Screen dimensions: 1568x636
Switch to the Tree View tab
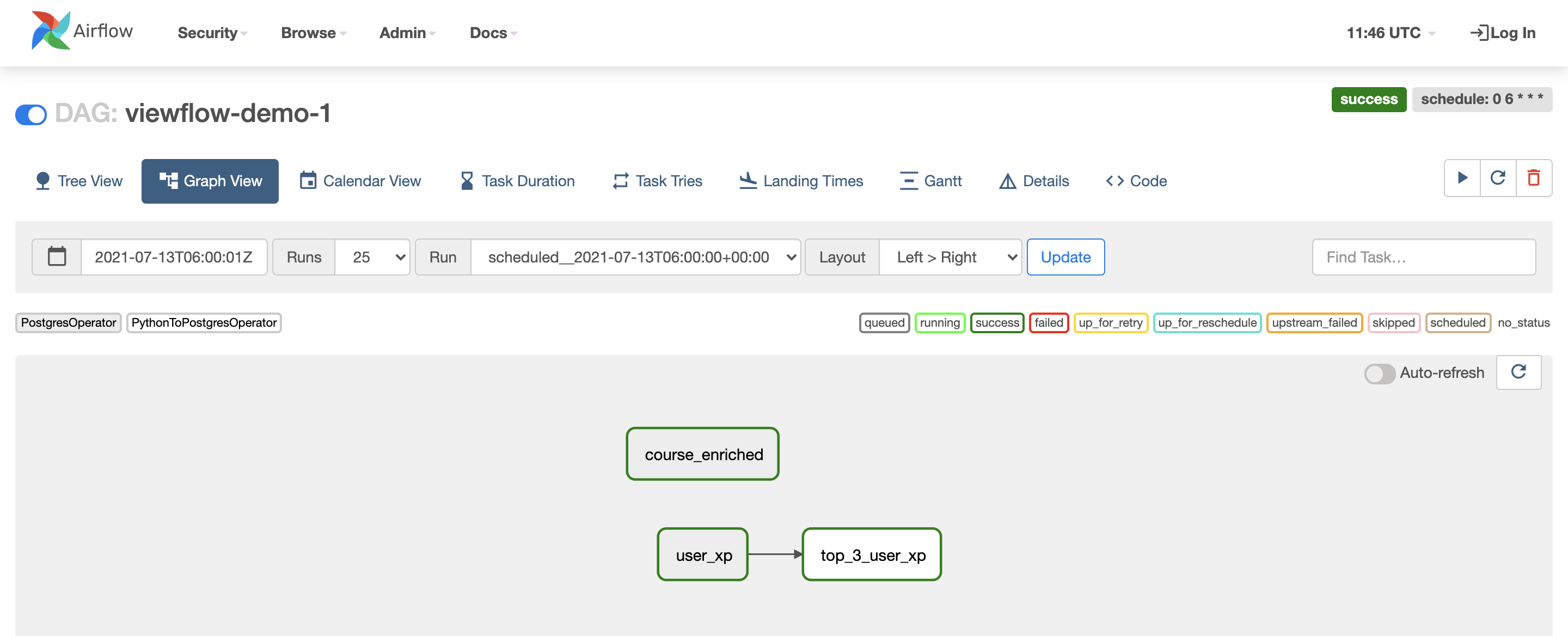pyautogui.click(x=79, y=181)
